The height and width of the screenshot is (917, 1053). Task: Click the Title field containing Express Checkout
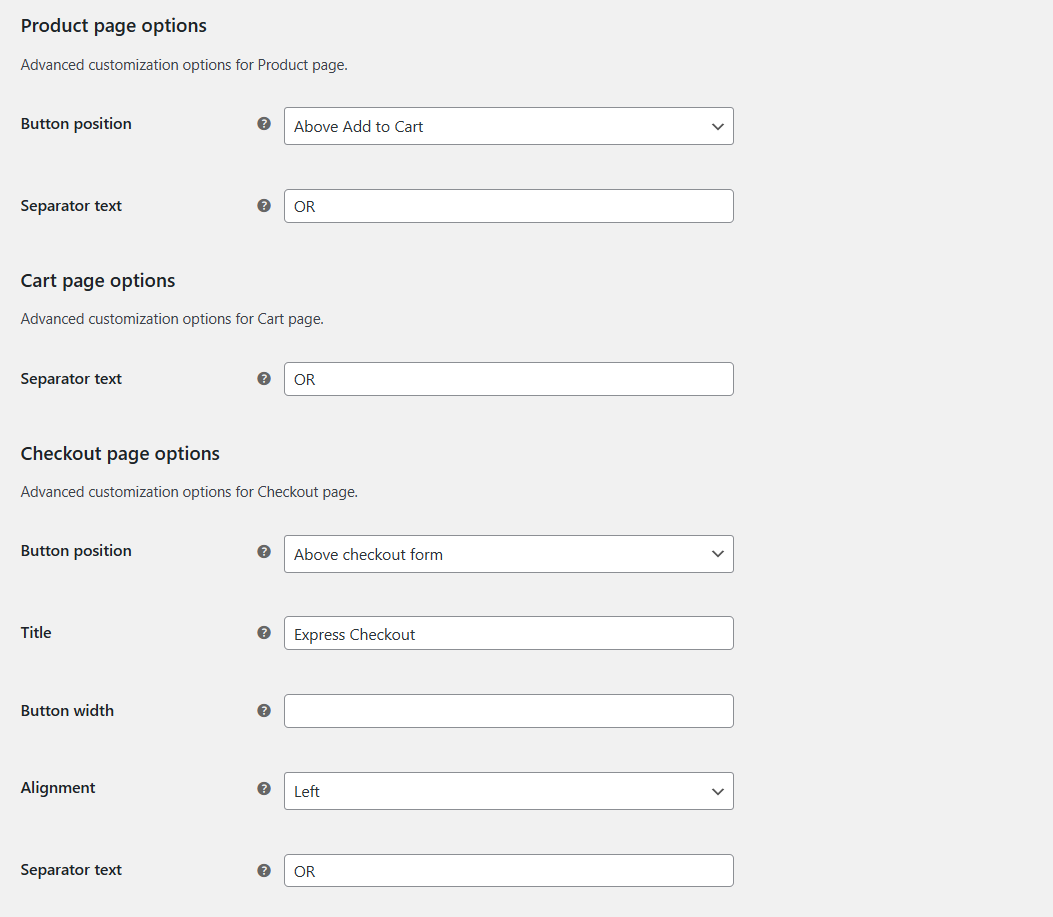(x=508, y=634)
